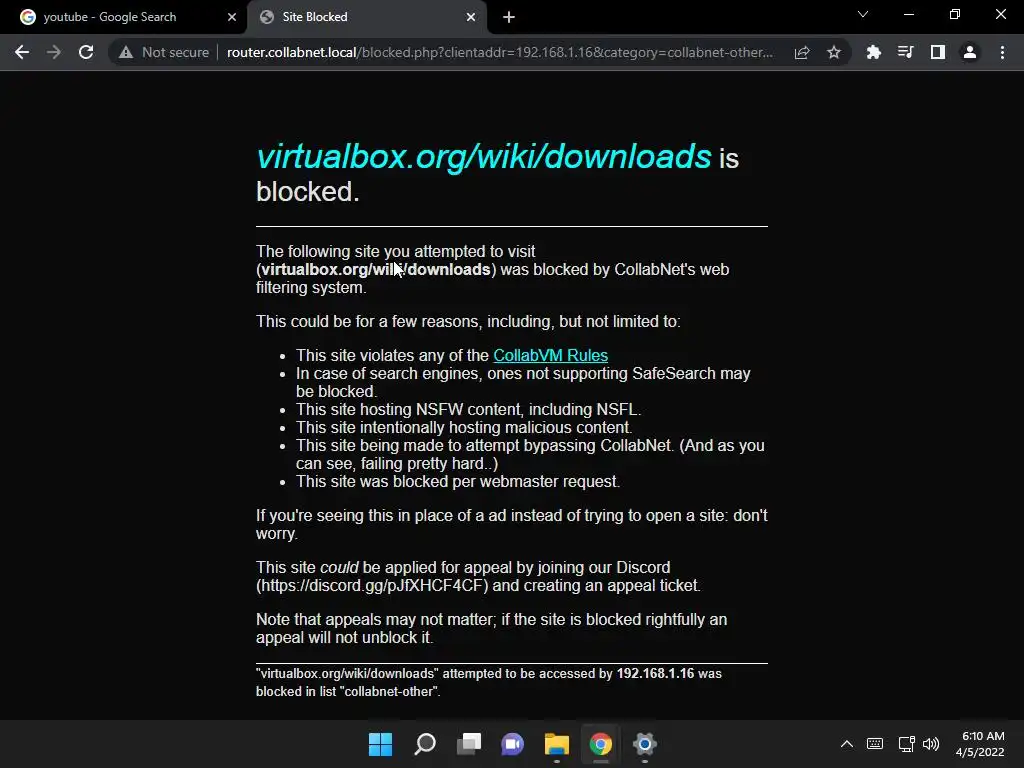Open Settings gear on the taskbar

(x=645, y=744)
